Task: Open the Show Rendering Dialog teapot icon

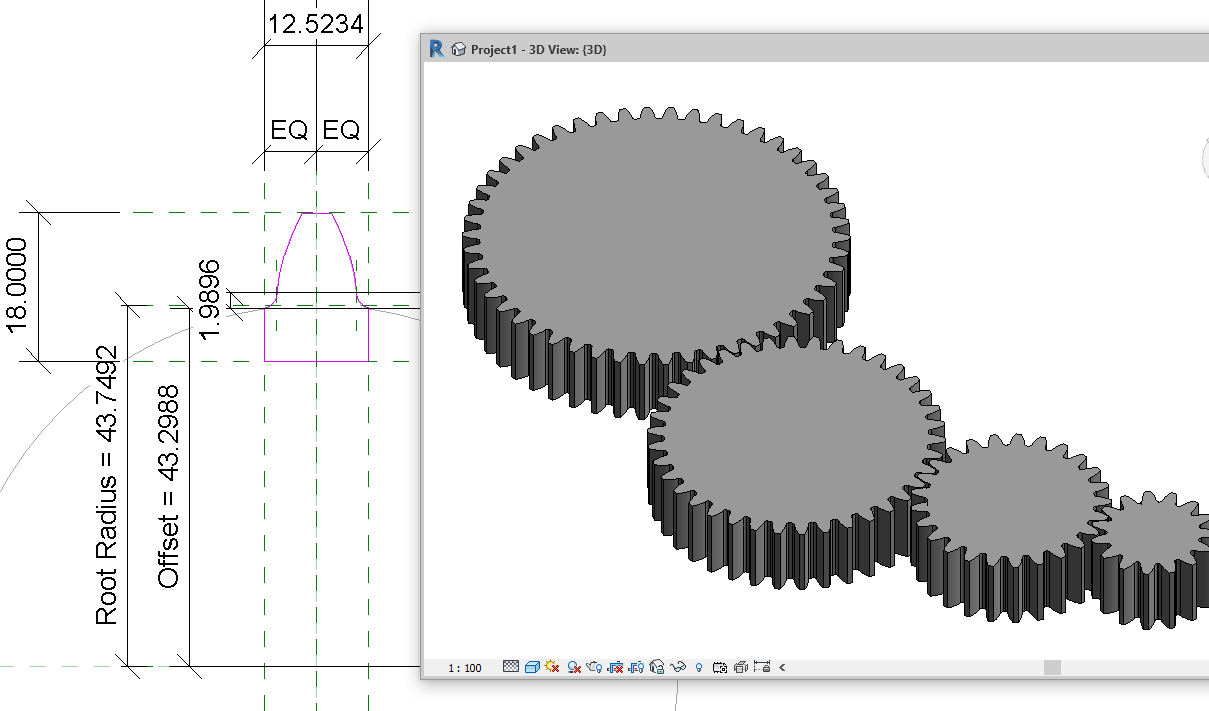Action: (594, 666)
